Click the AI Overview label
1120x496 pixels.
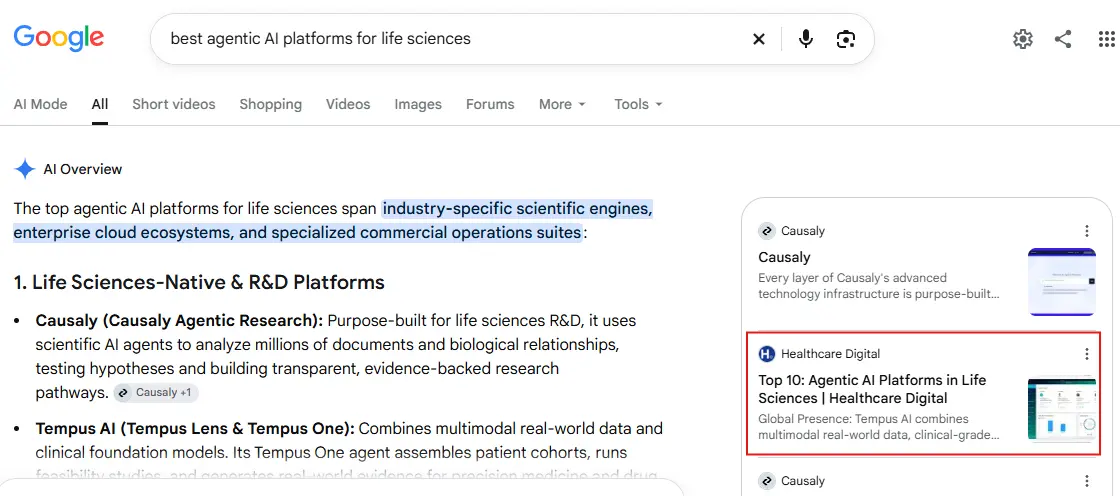click(83, 169)
